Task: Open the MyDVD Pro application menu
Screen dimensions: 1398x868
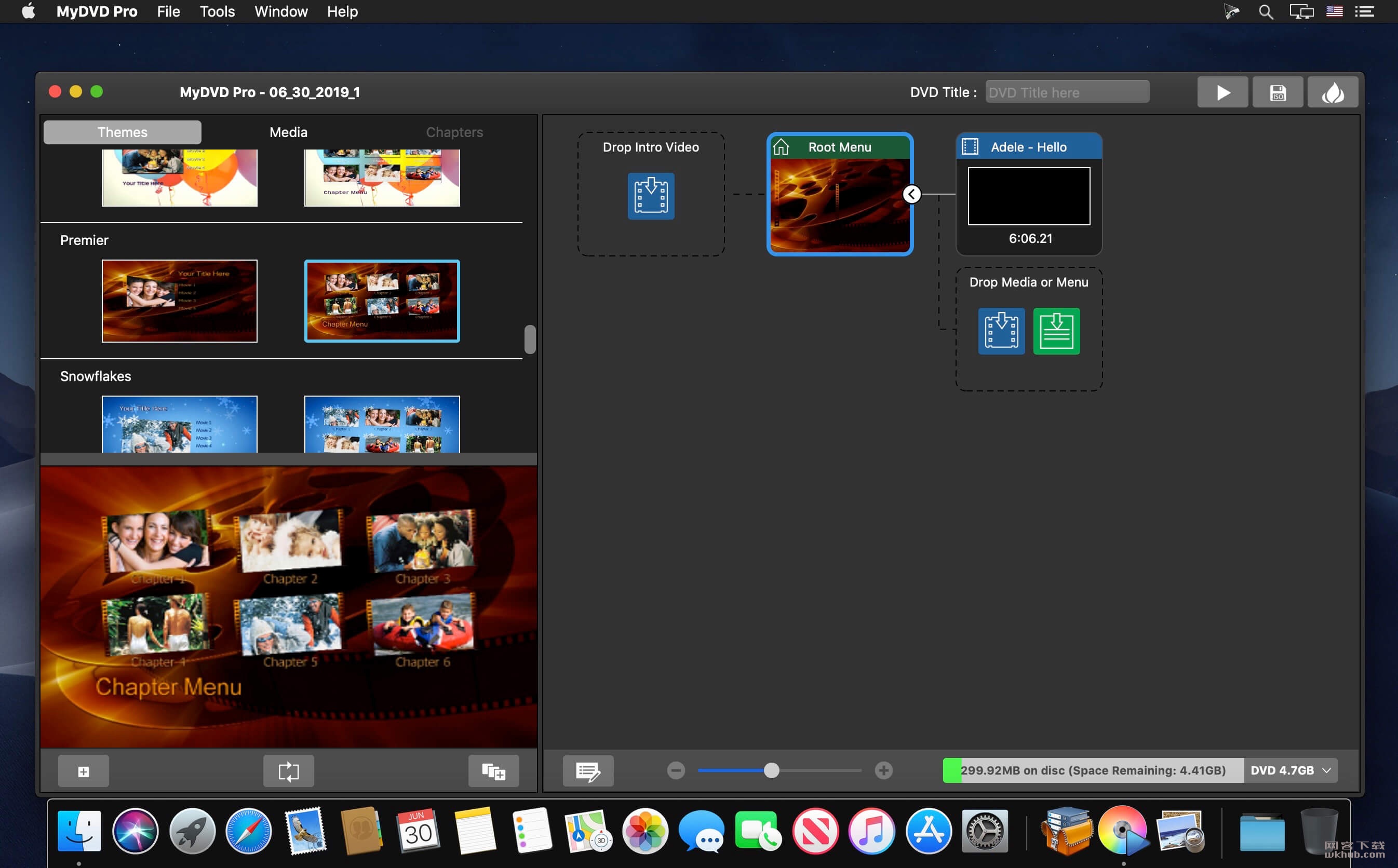Action: (x=97, y=11)
